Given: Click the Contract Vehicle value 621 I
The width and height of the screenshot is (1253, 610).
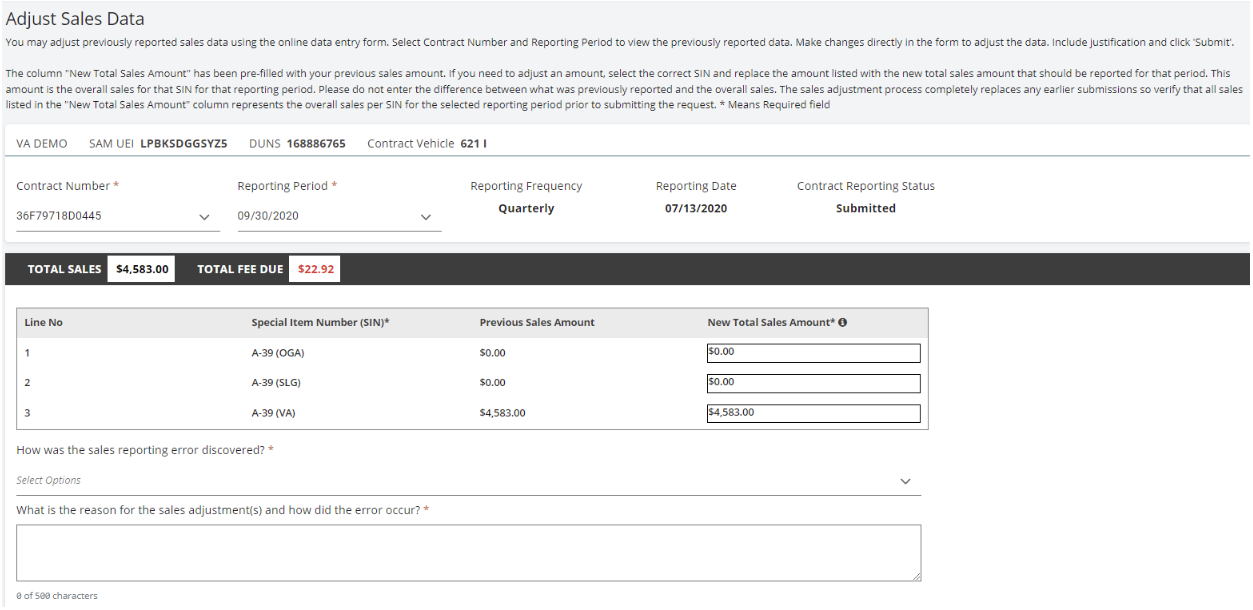Looking at the screenshot, I should (474, 144).
